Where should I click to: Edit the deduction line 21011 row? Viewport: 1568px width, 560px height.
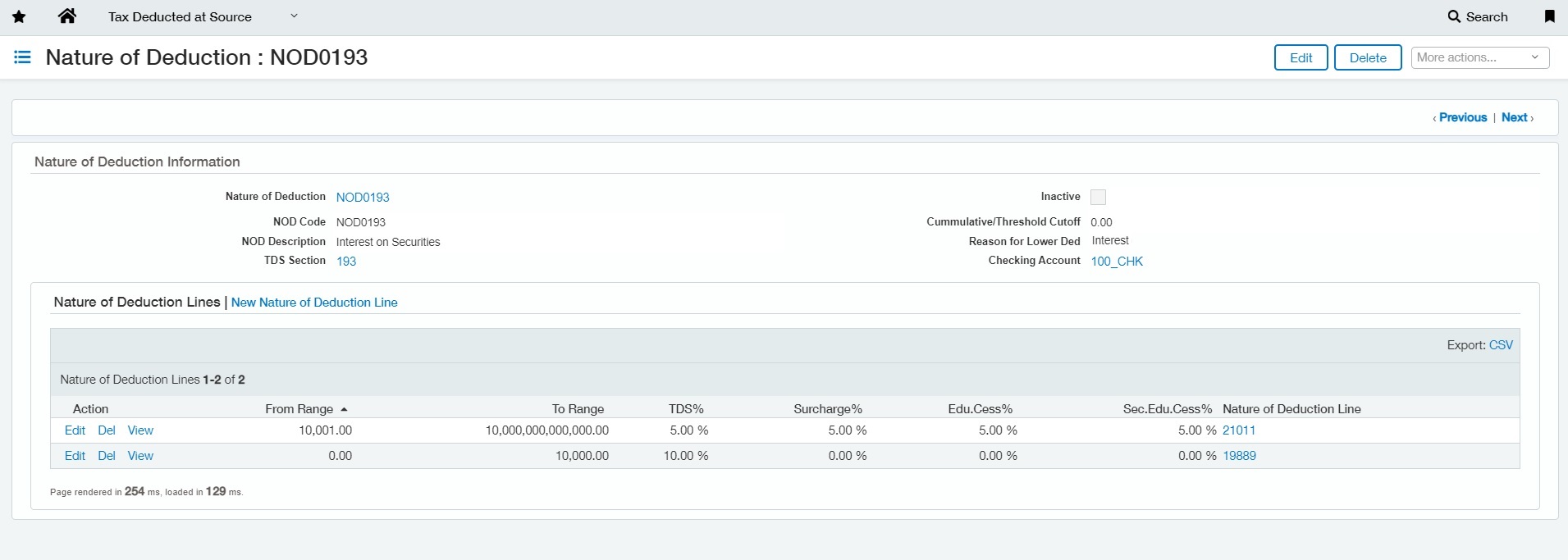pos(75,430)
